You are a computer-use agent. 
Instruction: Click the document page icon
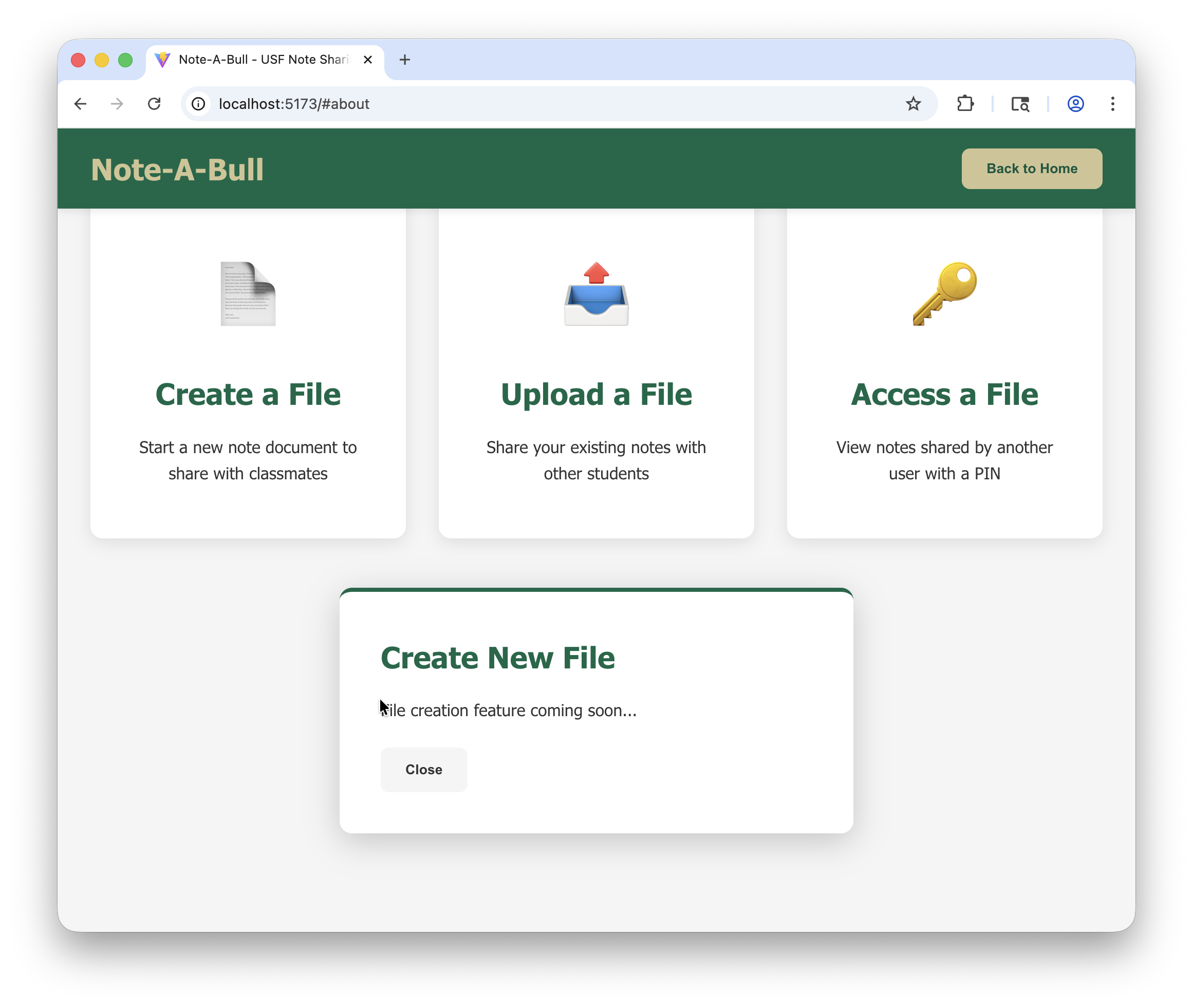(x=248, y=294)
